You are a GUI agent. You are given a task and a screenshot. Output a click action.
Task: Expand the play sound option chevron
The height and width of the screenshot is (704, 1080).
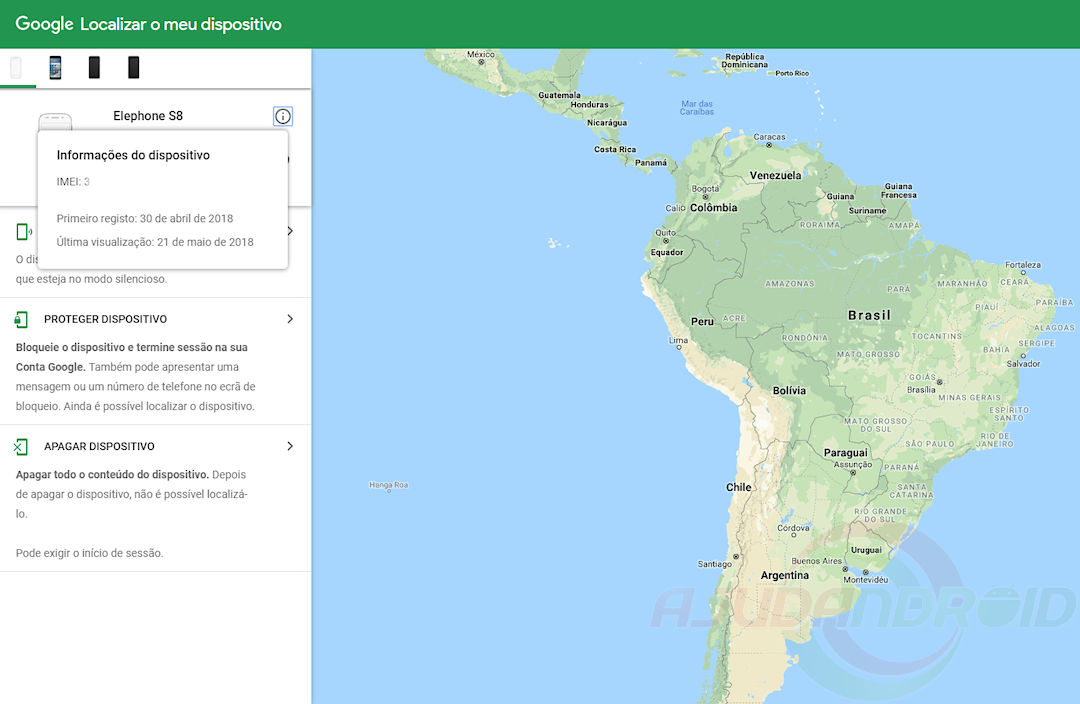[x=291, y=231]
